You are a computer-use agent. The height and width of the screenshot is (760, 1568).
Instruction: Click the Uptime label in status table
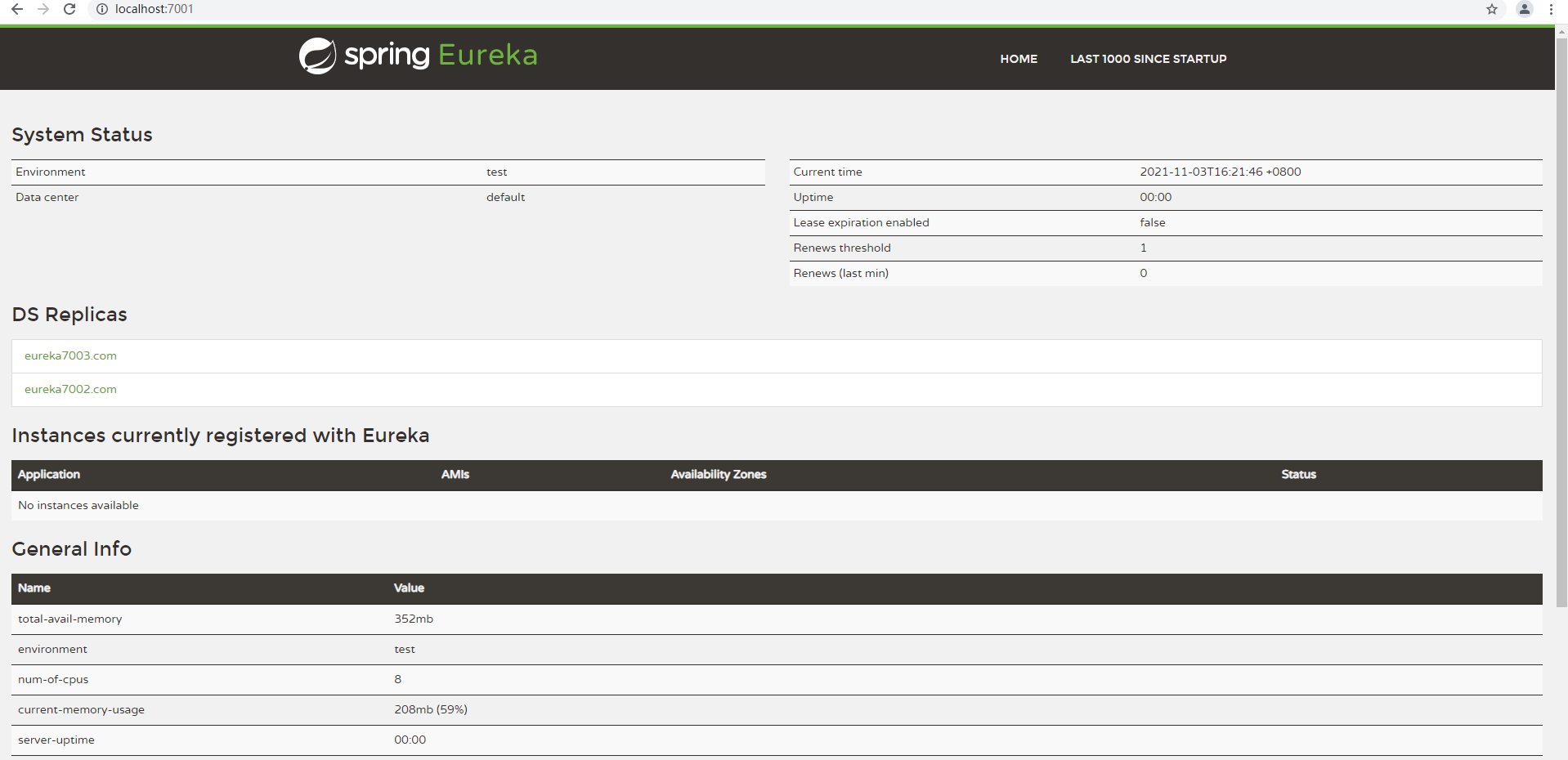pos(813,197)
